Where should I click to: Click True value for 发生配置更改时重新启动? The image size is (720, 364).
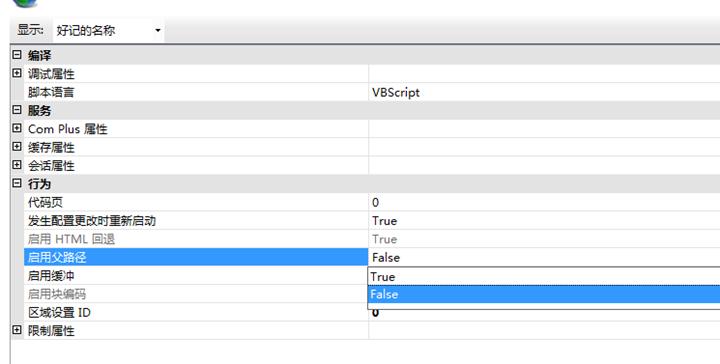[x=544, y=220]
